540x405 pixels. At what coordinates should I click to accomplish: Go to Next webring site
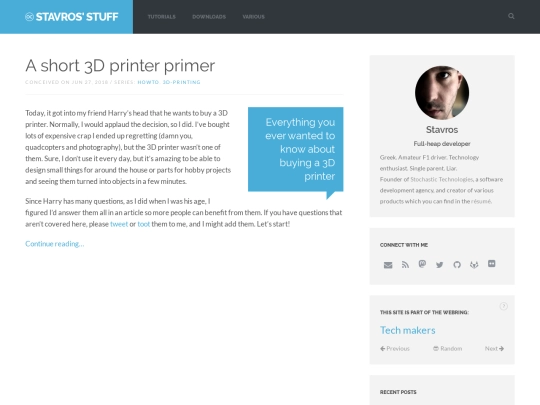click(x=495, y=349)
